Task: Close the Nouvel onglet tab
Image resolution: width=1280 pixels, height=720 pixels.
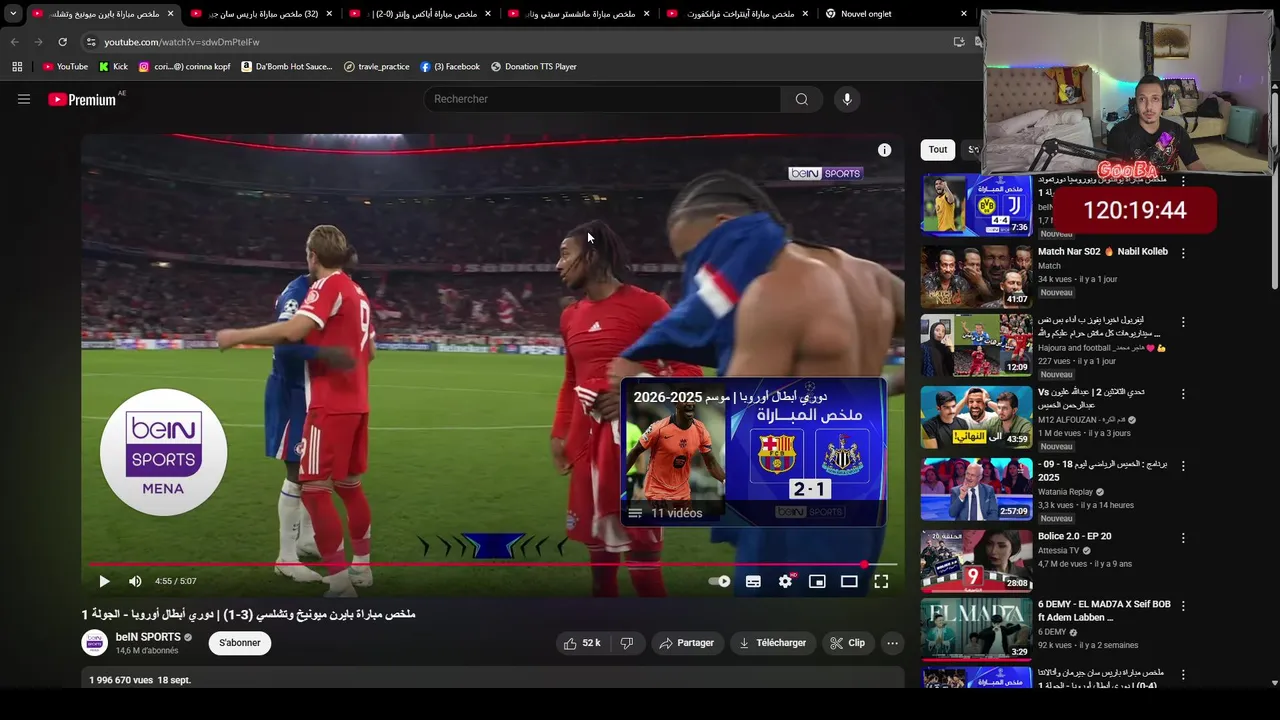Action: coord(964,14)
